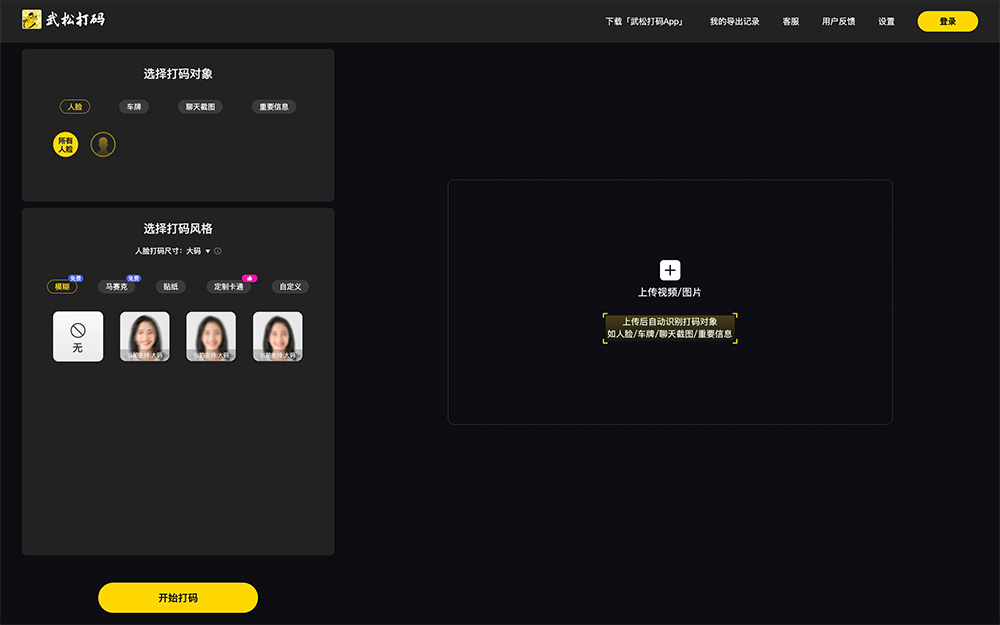The height and width of the screenshot is (625, 1000).
Task: Click the yellow 登录 button
Action: coord(947,22)
